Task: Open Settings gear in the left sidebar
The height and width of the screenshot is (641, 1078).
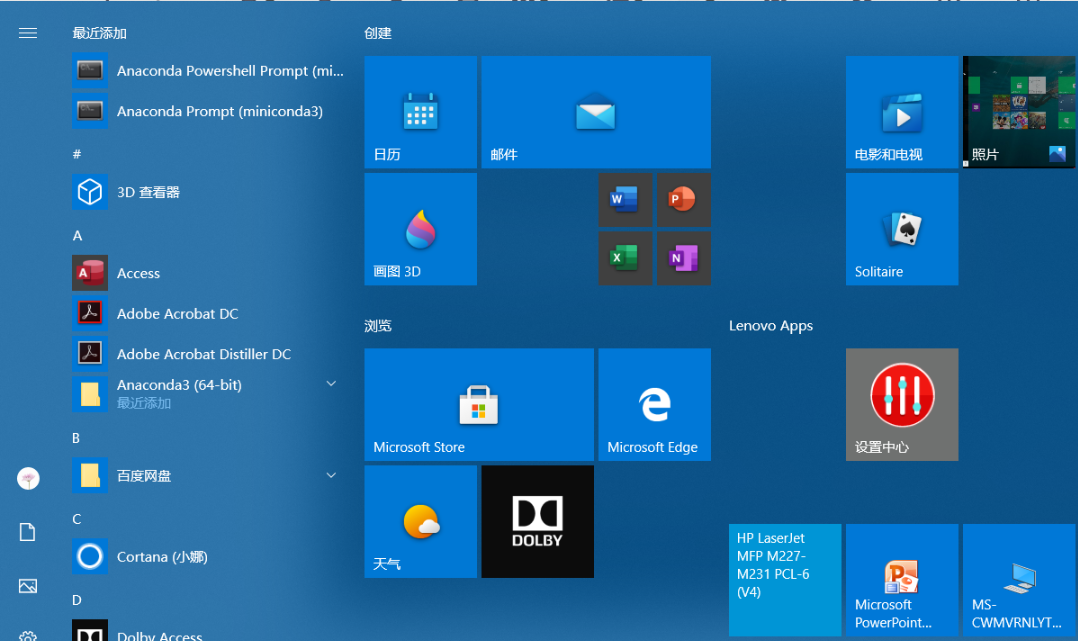Action: pos(28,636)
